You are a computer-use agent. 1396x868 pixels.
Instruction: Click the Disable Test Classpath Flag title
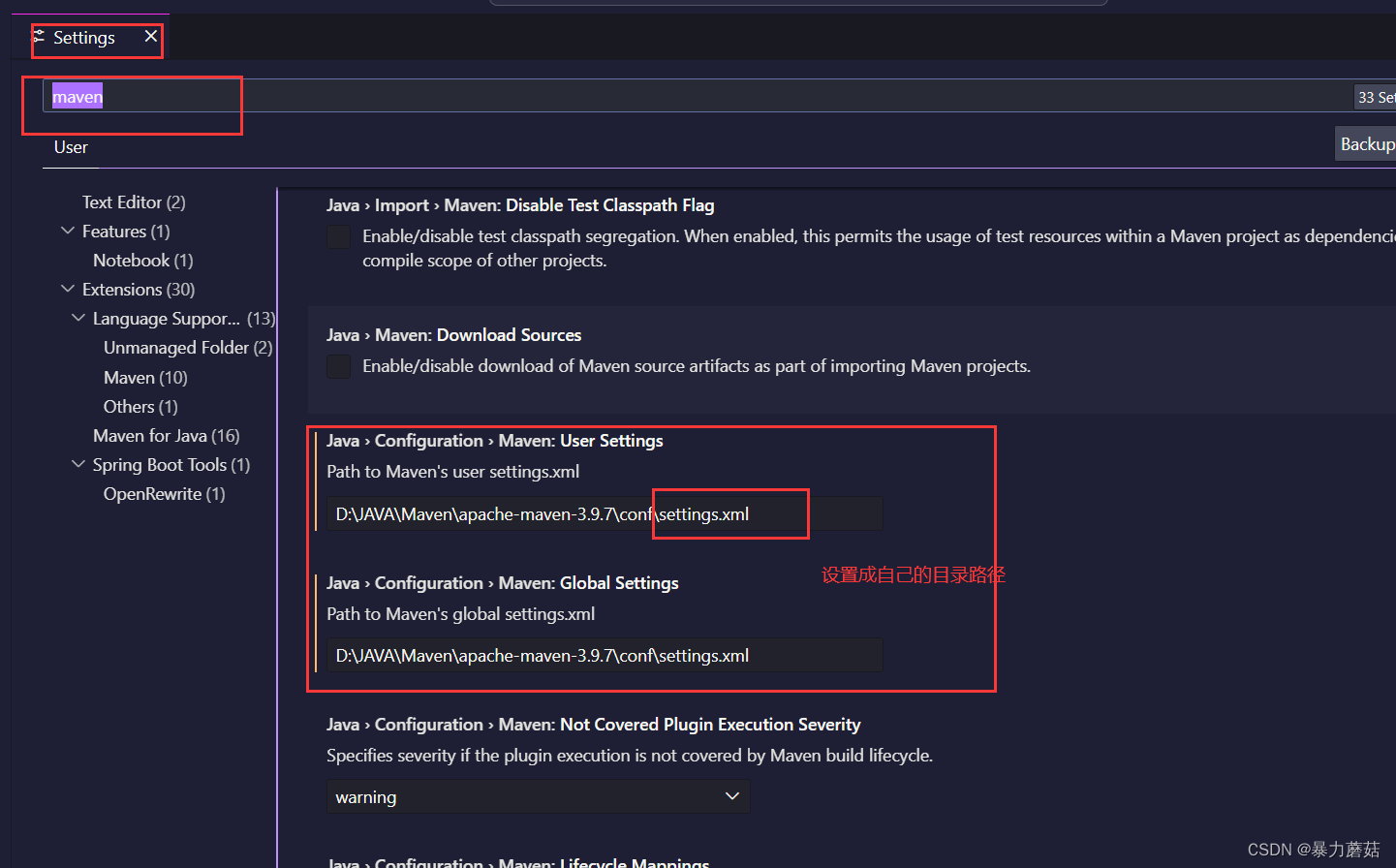tap(520, 205)
